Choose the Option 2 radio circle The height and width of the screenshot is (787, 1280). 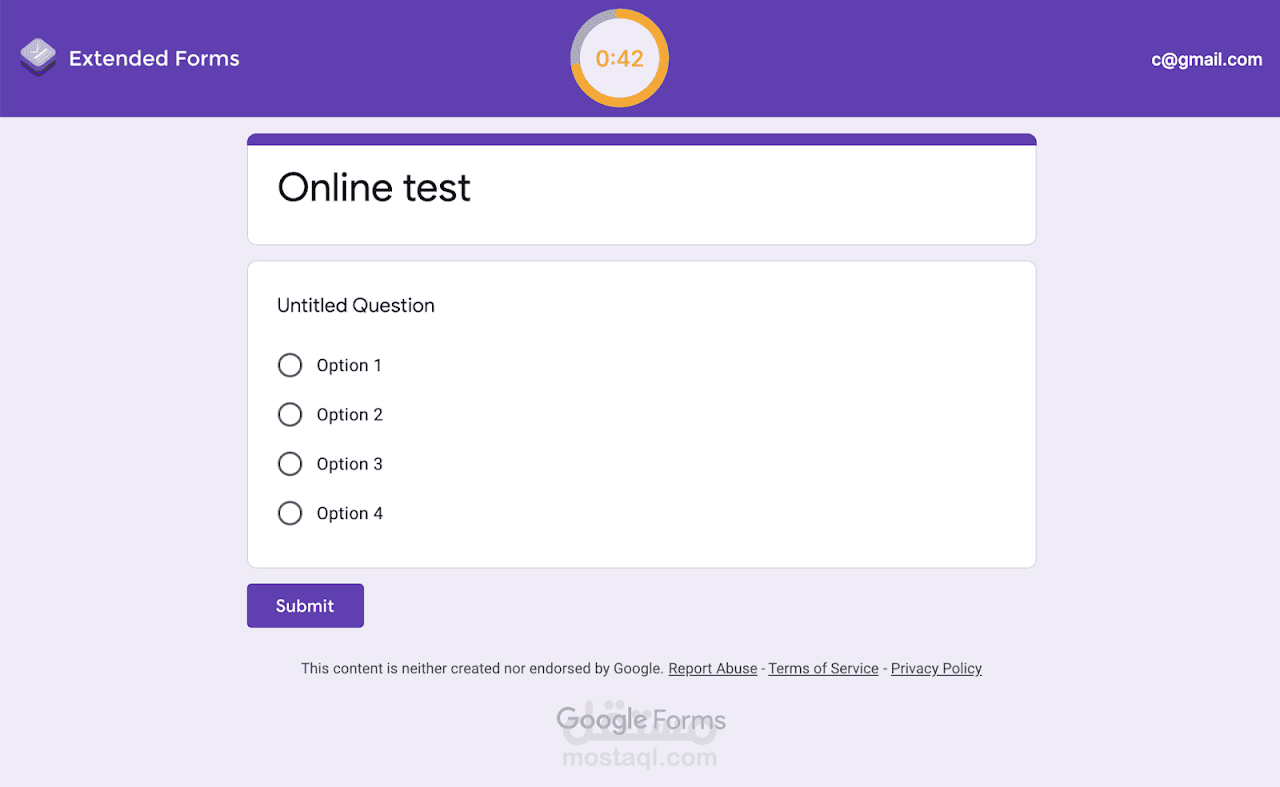click(290, 414)
